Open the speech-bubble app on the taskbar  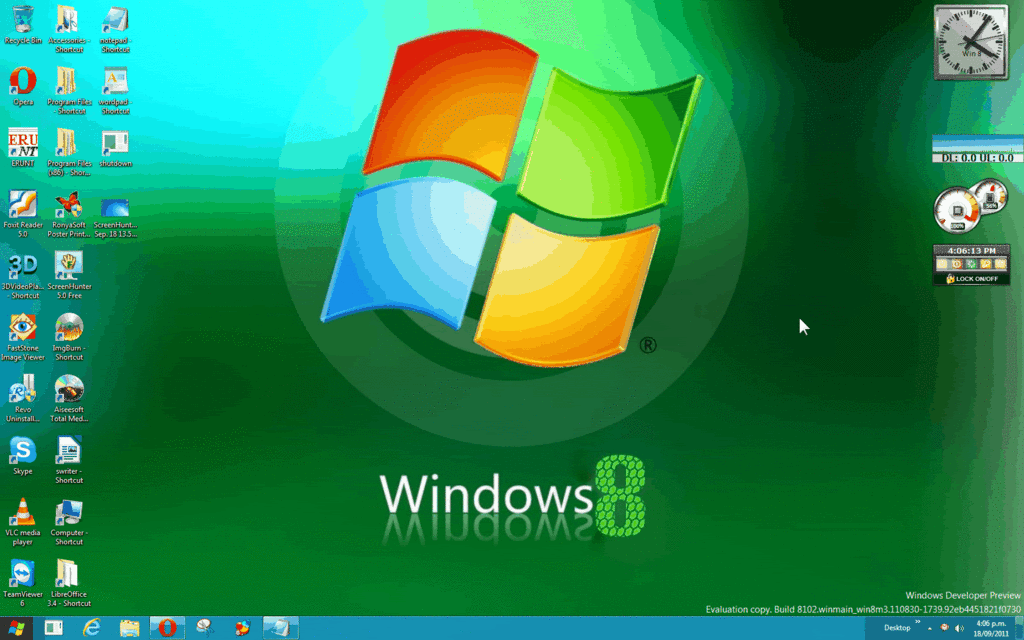pos(205,628)
